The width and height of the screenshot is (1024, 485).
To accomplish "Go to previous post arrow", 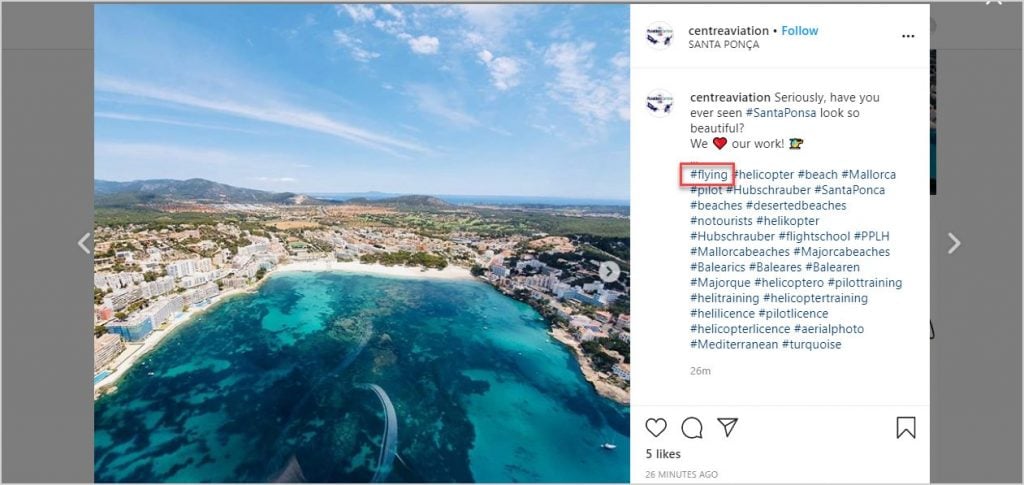I will (84, 243).
